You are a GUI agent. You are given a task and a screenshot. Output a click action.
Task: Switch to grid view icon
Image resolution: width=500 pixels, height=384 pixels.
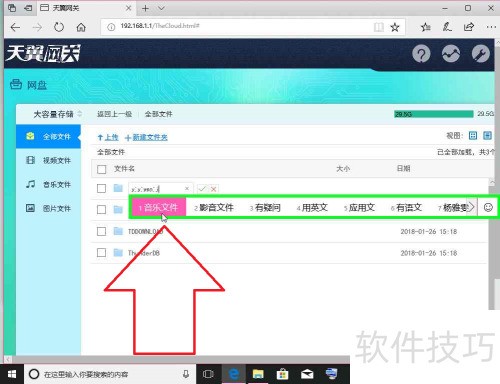tap(473, 135)
